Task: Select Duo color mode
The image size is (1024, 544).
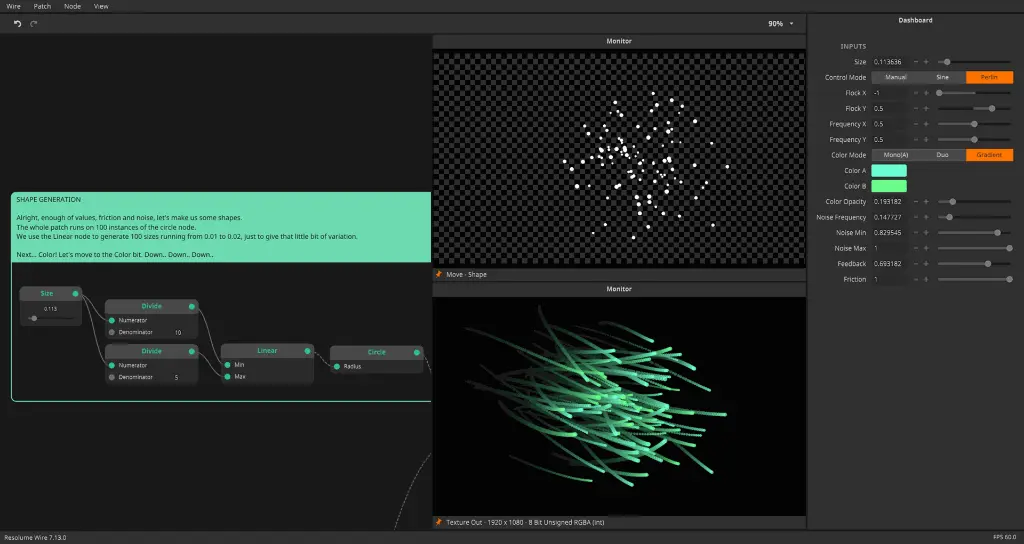Action: click(x=942, y=155)
